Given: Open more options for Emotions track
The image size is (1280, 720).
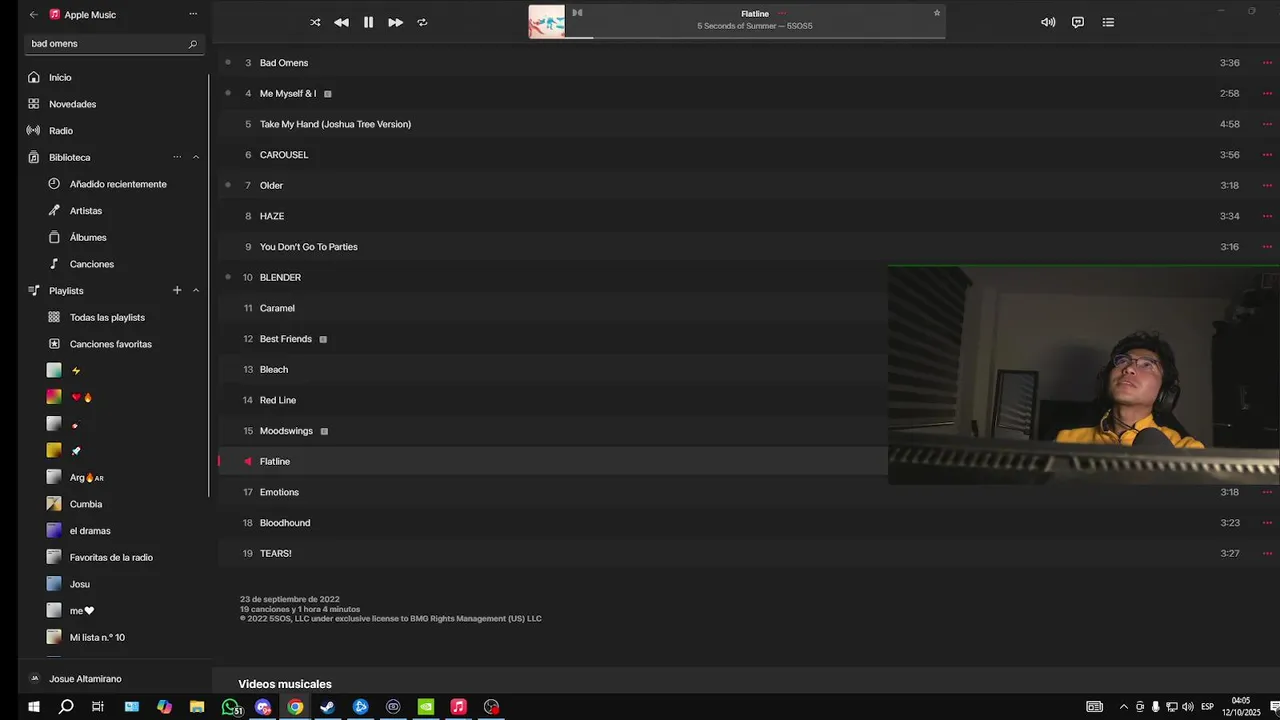Looking at the screenshot, I should 1267,492.
